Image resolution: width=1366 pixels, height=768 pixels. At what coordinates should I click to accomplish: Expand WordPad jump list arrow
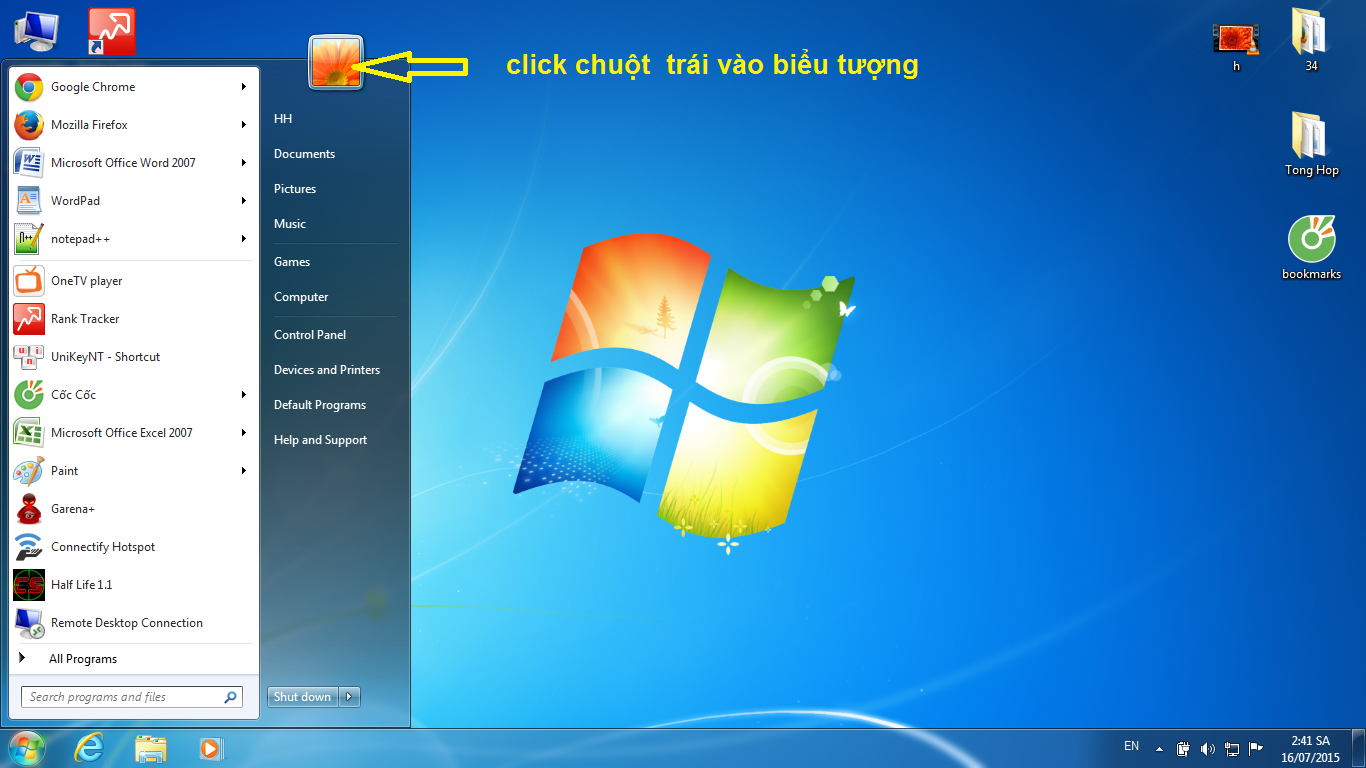(x=243, y=201)
